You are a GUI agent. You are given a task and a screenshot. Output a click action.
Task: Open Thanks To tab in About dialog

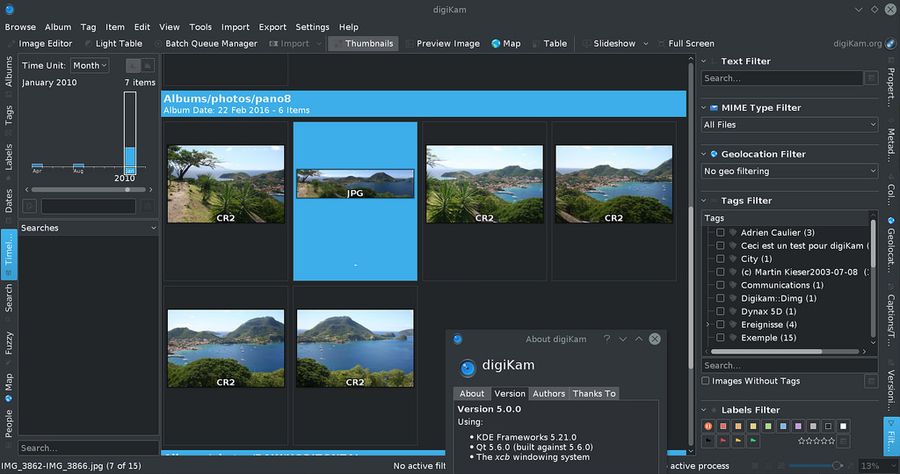click(594, 394)
